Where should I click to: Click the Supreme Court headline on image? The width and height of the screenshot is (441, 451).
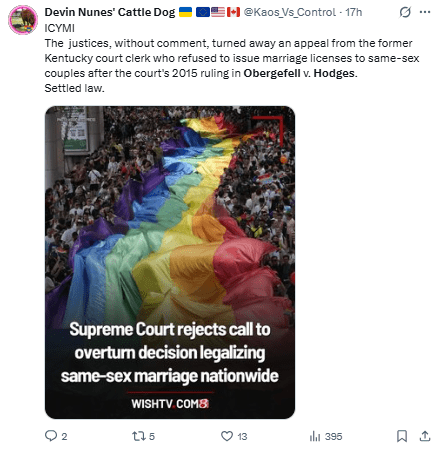tap(170, 352)
